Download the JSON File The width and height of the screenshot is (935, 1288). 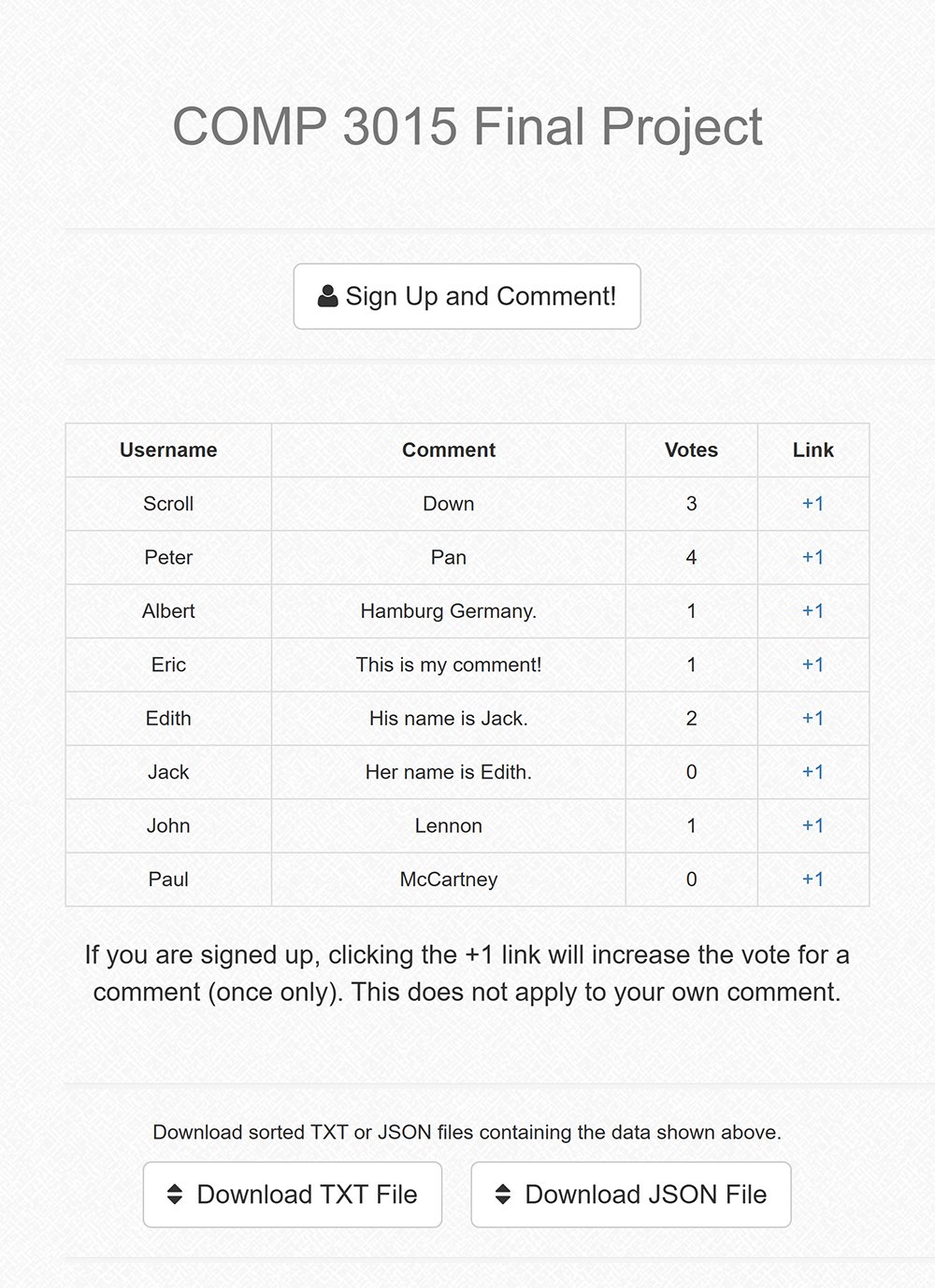tap(631, 1195)
